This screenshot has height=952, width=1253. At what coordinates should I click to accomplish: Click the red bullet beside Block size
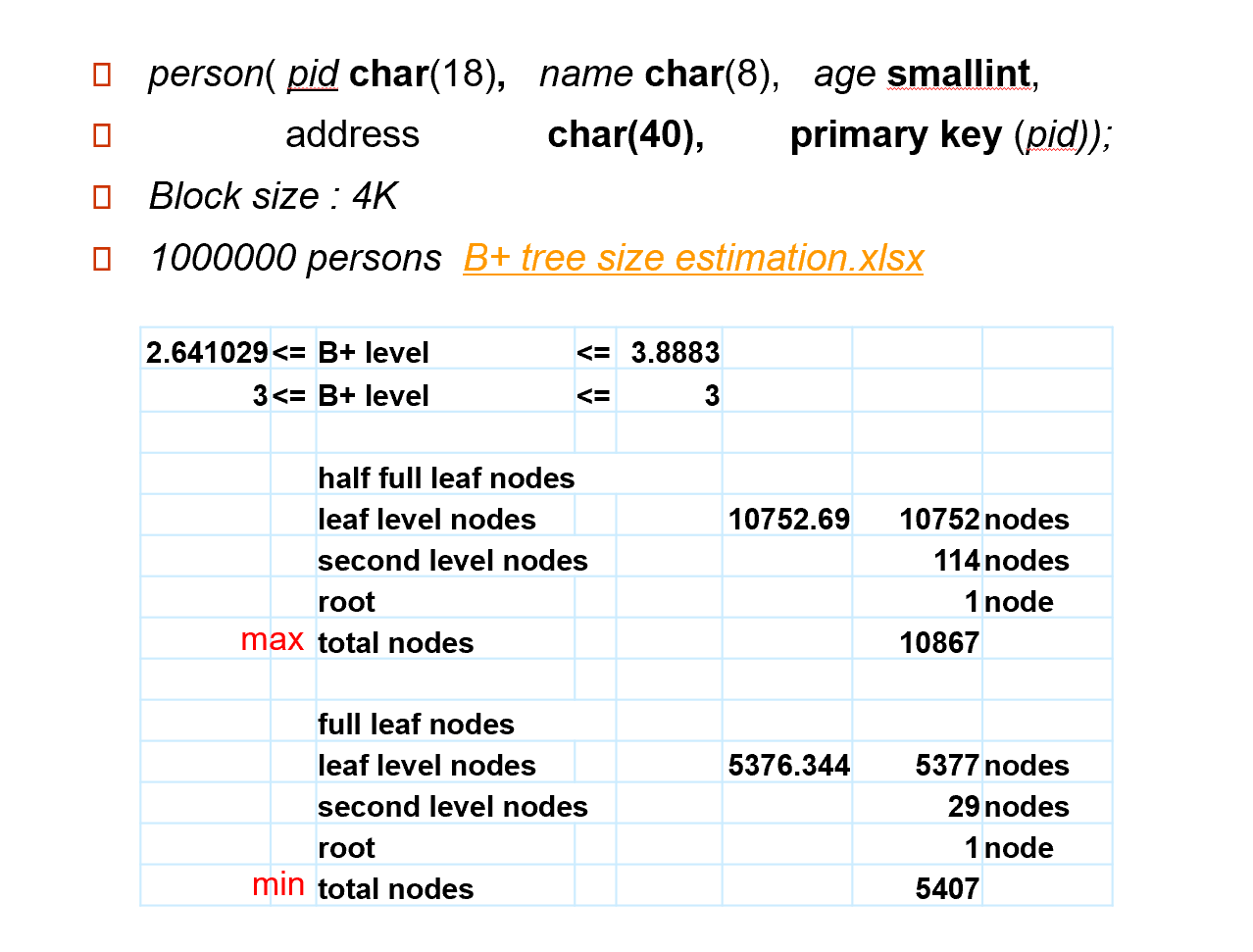[102, 197]
